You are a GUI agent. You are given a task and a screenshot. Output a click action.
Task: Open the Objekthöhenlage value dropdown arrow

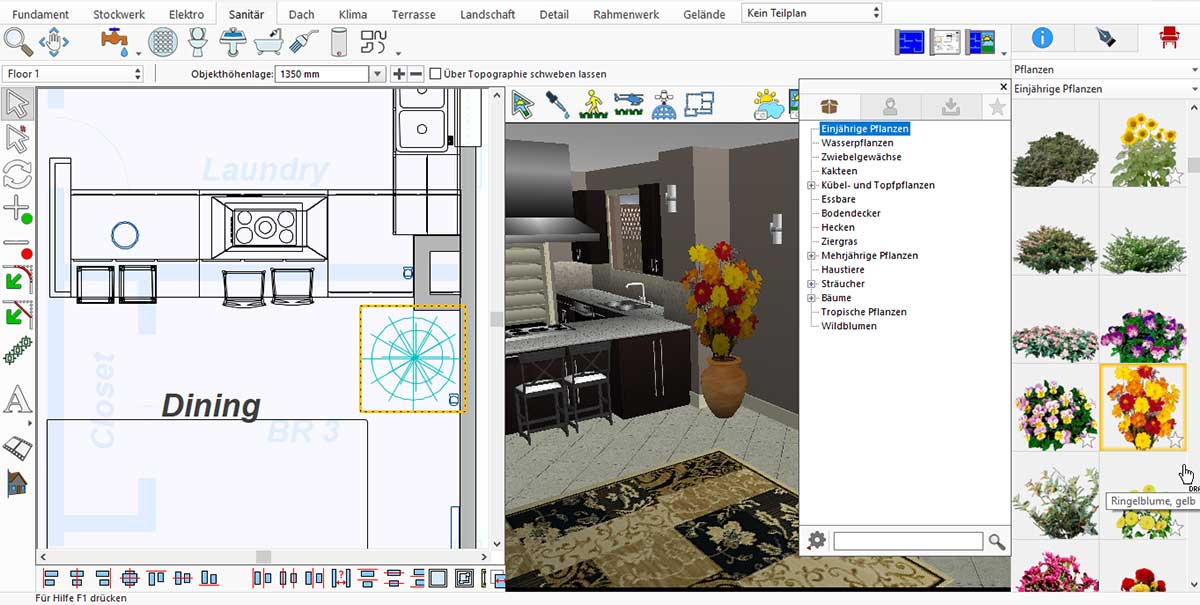pyautogui.click(x=377, y=74)
